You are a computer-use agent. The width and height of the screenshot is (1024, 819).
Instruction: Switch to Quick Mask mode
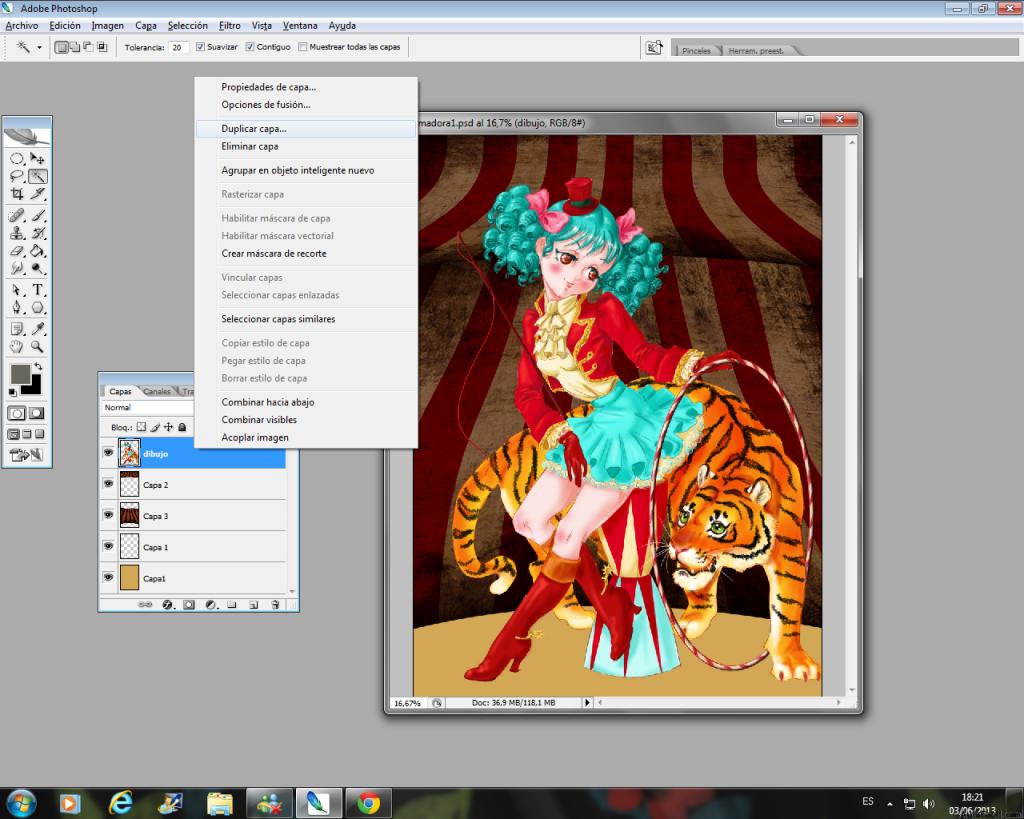pyautogui.click(x=37, y=413)
